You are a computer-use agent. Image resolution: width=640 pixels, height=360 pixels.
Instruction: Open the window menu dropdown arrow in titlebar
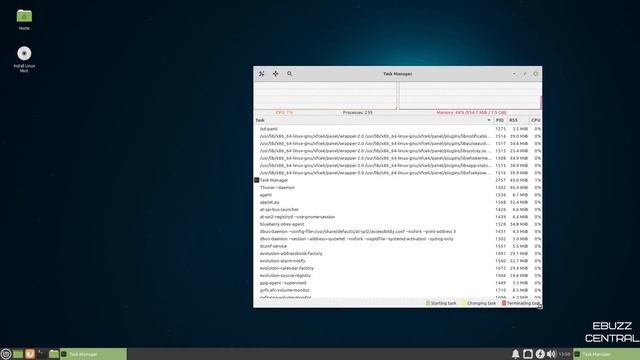click(514, 74)
